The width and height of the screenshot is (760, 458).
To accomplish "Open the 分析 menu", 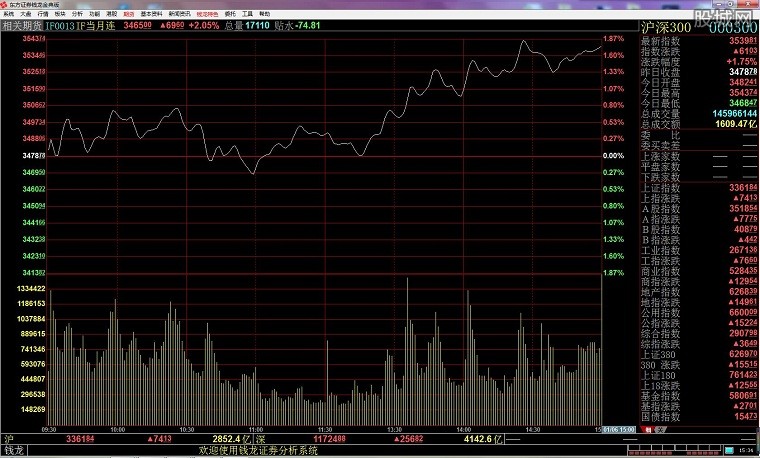I will point(77,14).
